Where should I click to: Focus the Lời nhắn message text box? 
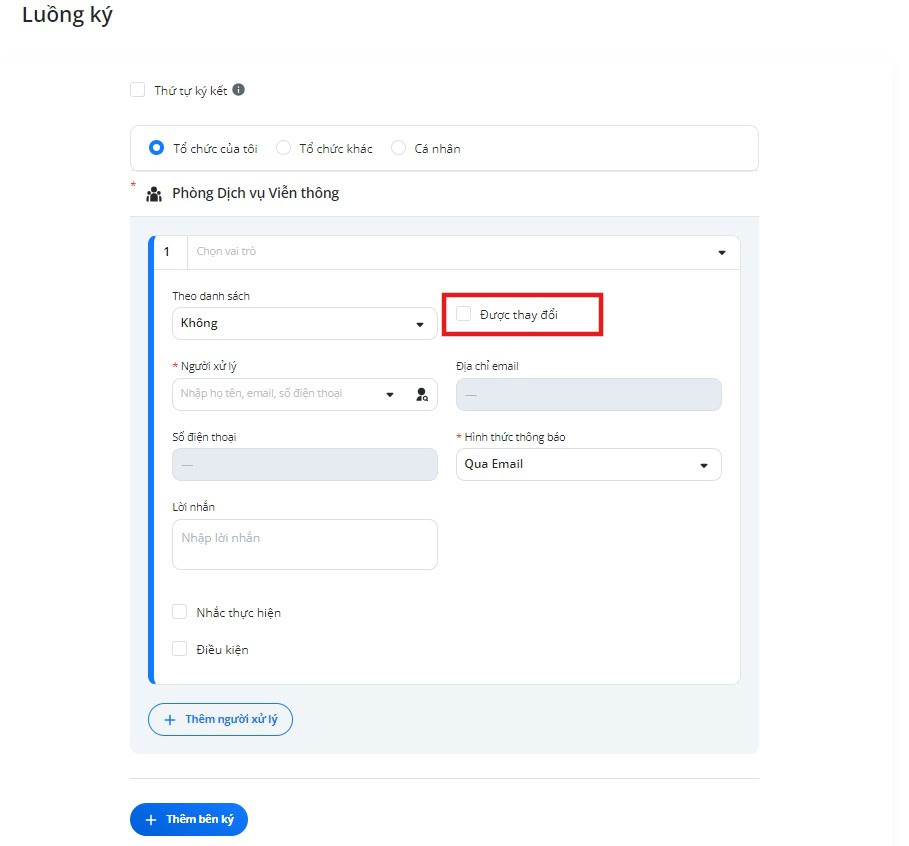click(x=304, y=544)
